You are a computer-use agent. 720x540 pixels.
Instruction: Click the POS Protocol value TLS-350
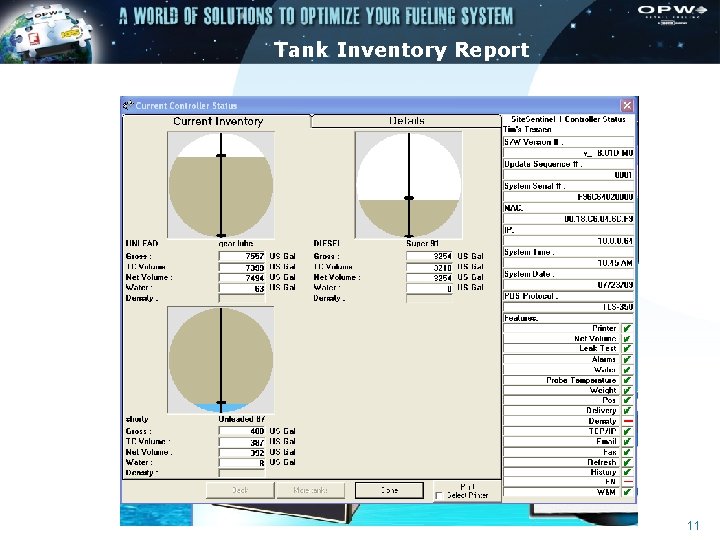[568, 307]
